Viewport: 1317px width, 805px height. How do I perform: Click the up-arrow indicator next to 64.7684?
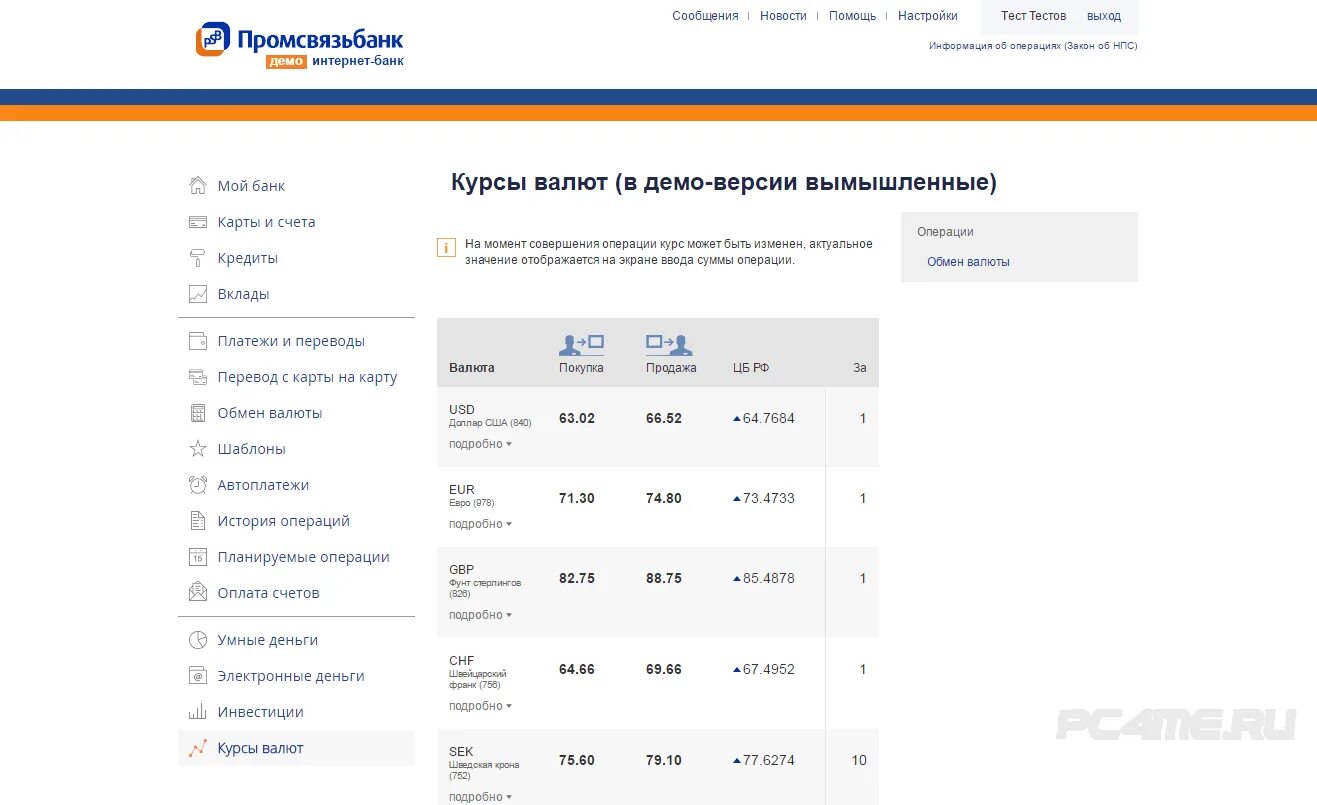[x=737, y=419]
